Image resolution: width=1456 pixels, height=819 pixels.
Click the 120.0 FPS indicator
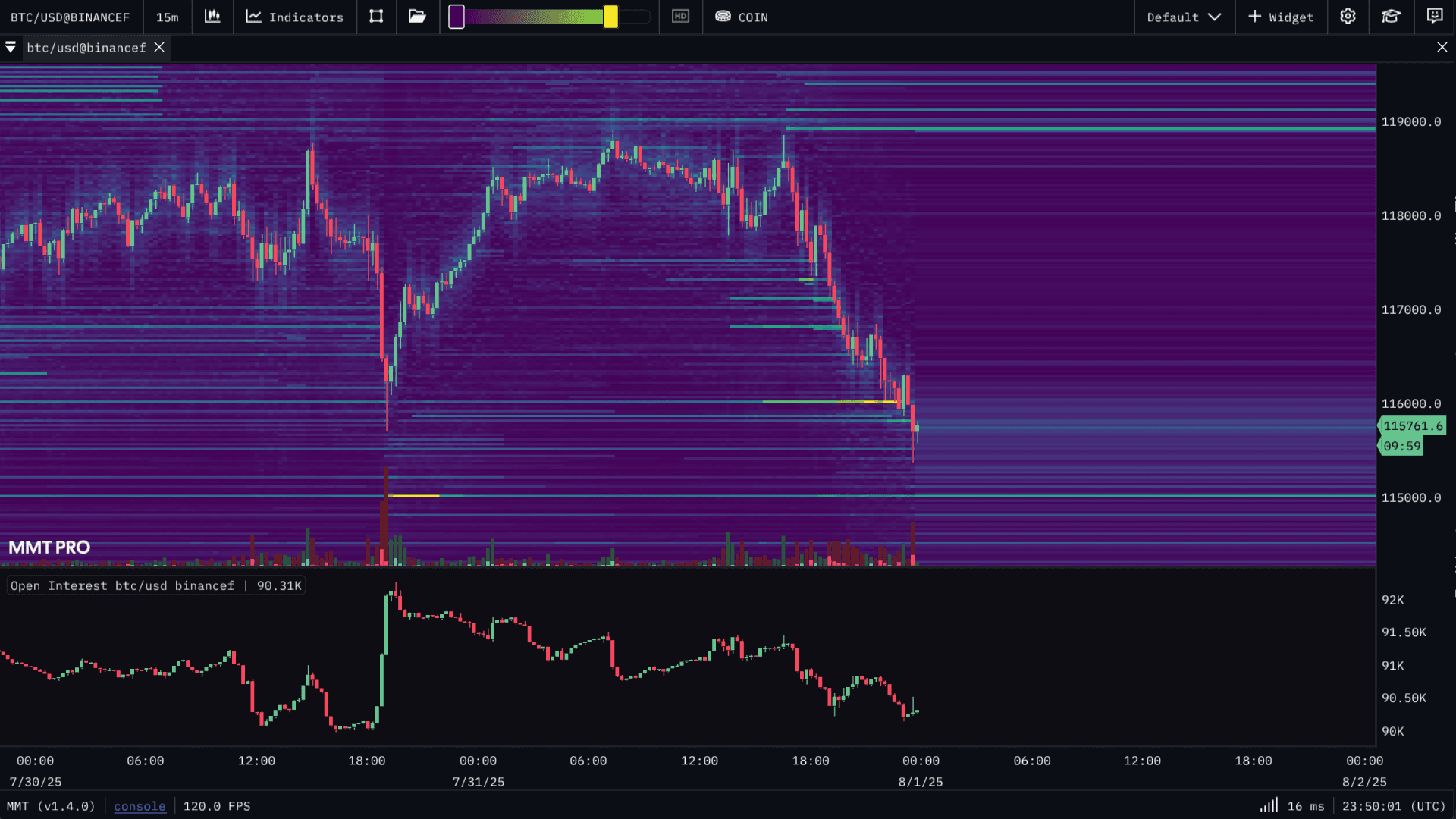click(x=217, y=806)
